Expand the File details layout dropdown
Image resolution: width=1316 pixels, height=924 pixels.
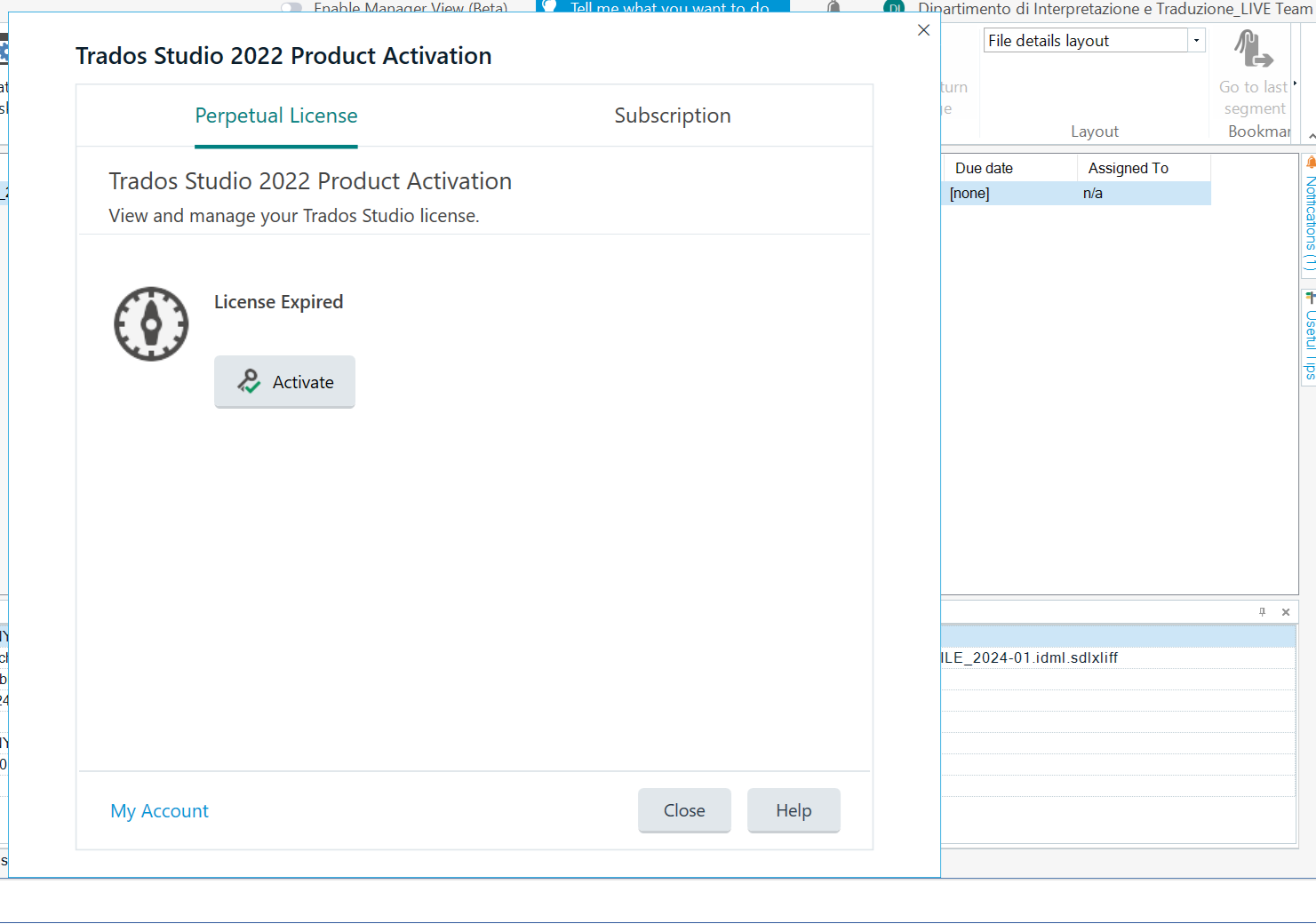[1196, 41]
